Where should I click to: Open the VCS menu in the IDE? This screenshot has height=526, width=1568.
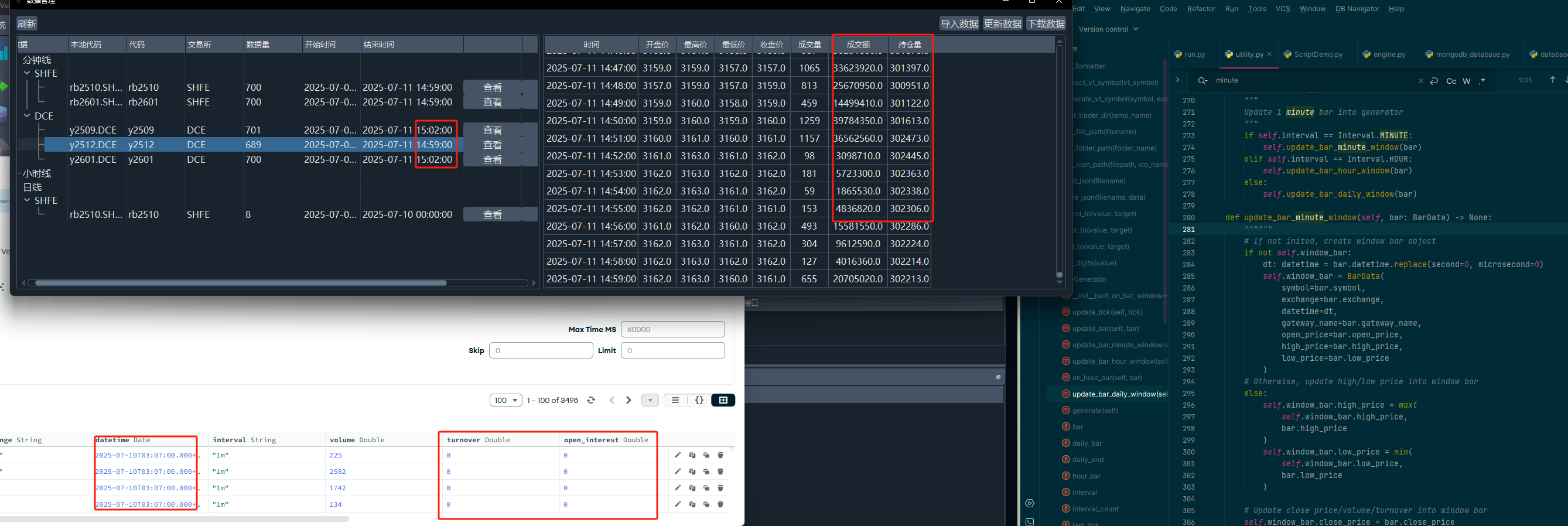1283,9
